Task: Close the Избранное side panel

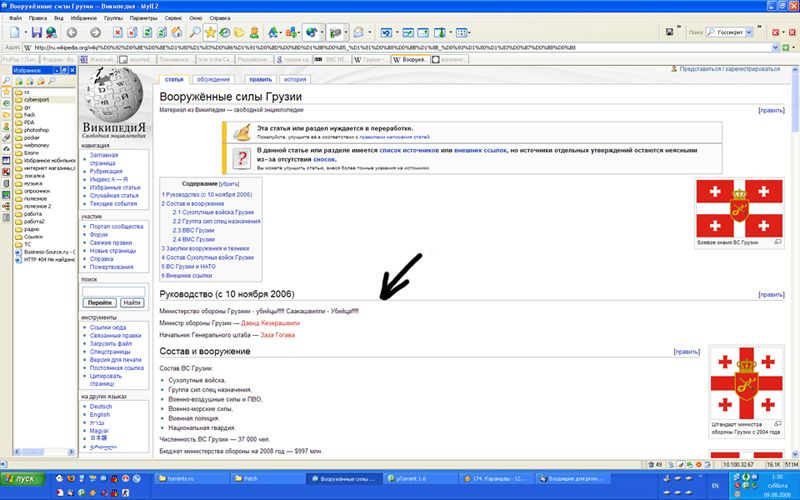Action: pos(72,70)
